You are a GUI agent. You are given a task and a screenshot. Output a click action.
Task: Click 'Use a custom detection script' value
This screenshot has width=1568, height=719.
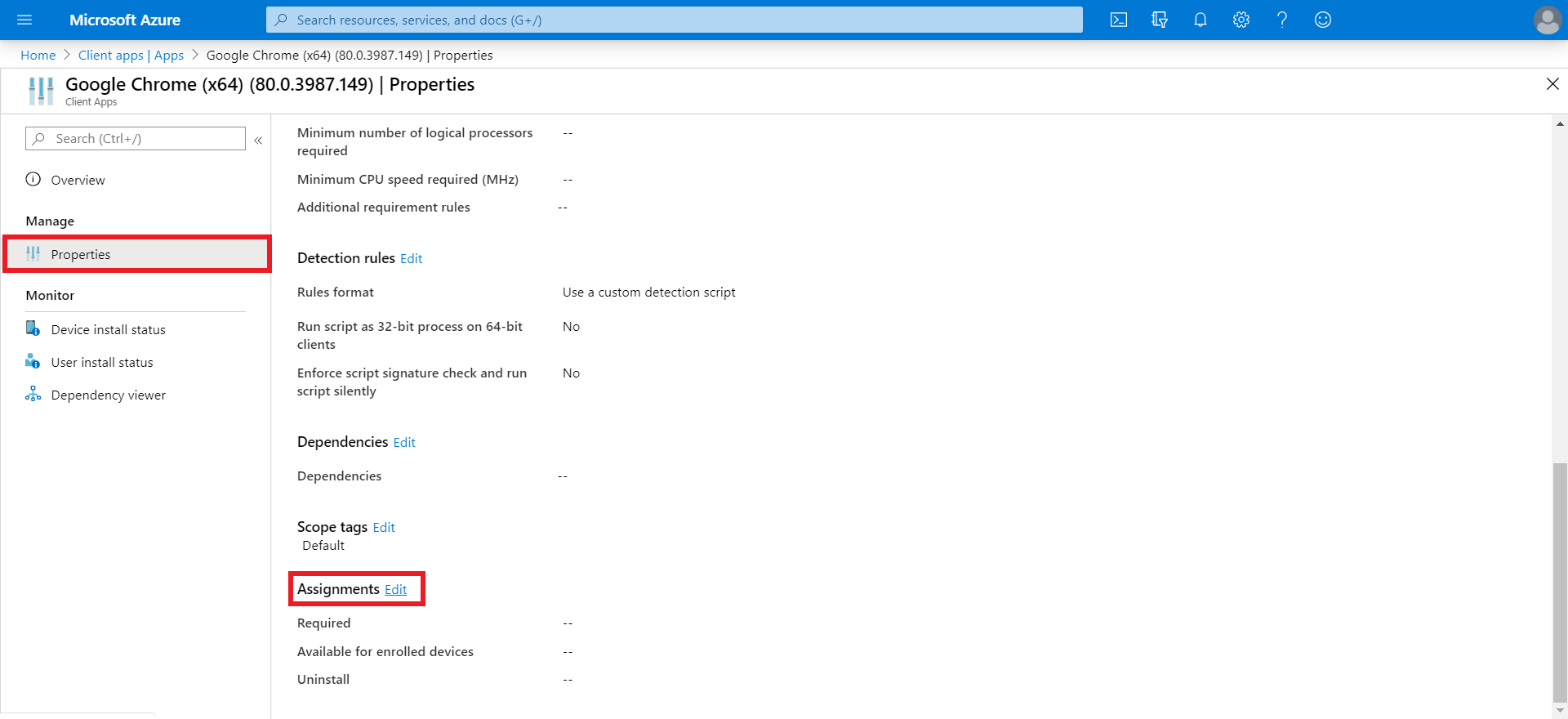[x=648, y=292]
